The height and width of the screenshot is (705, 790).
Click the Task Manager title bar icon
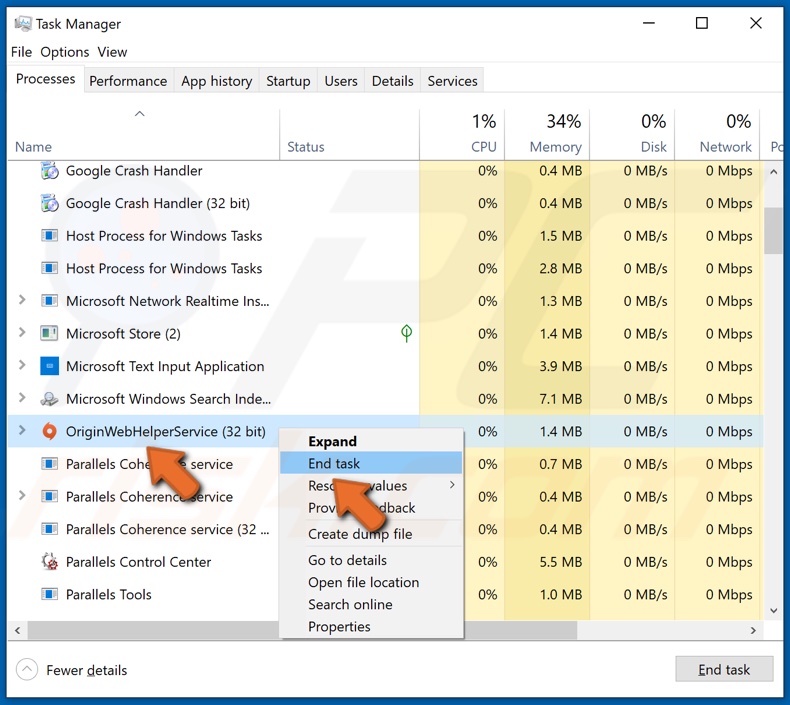coord(23,24)
